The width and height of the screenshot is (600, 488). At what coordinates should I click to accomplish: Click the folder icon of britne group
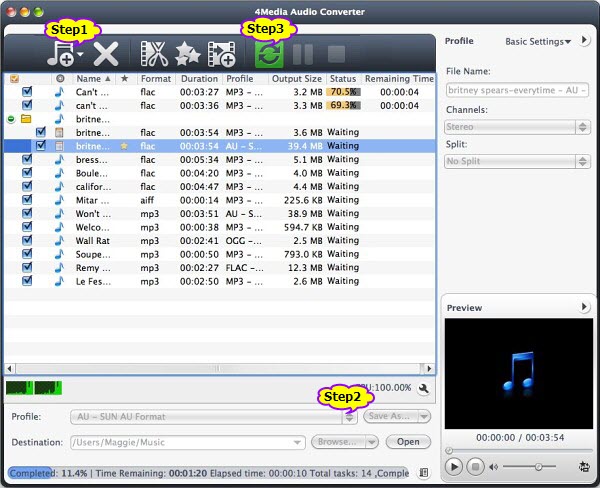[26, 119]
